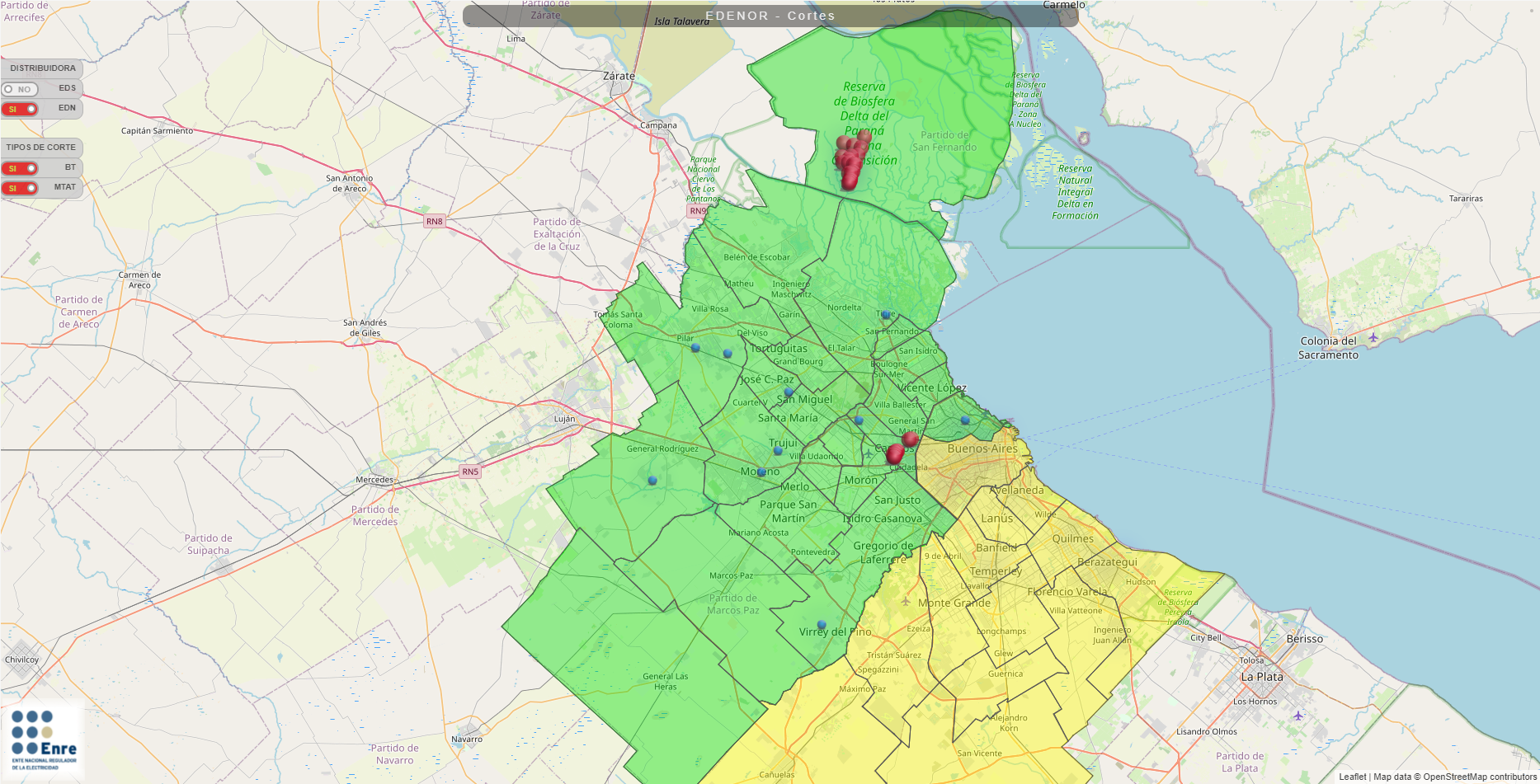Click the red outage marker above Ciudadela
This screenshot has height=784, width=1540.
(x=895, y=454)
